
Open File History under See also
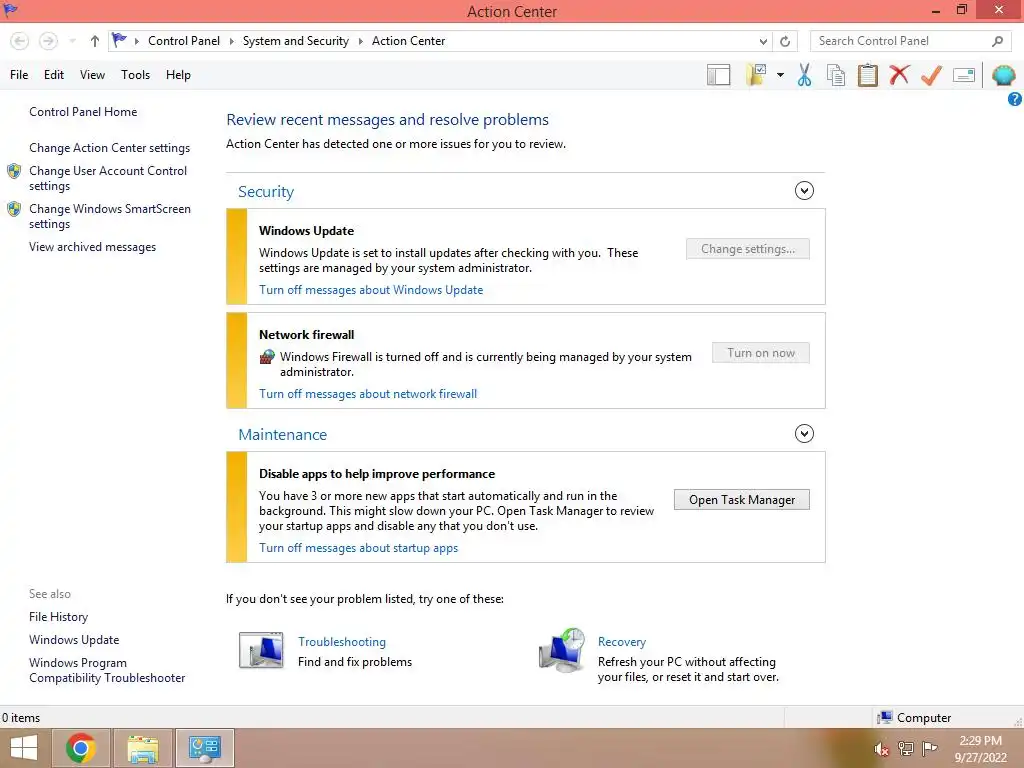pyautogui.click(x=58, y=616)
